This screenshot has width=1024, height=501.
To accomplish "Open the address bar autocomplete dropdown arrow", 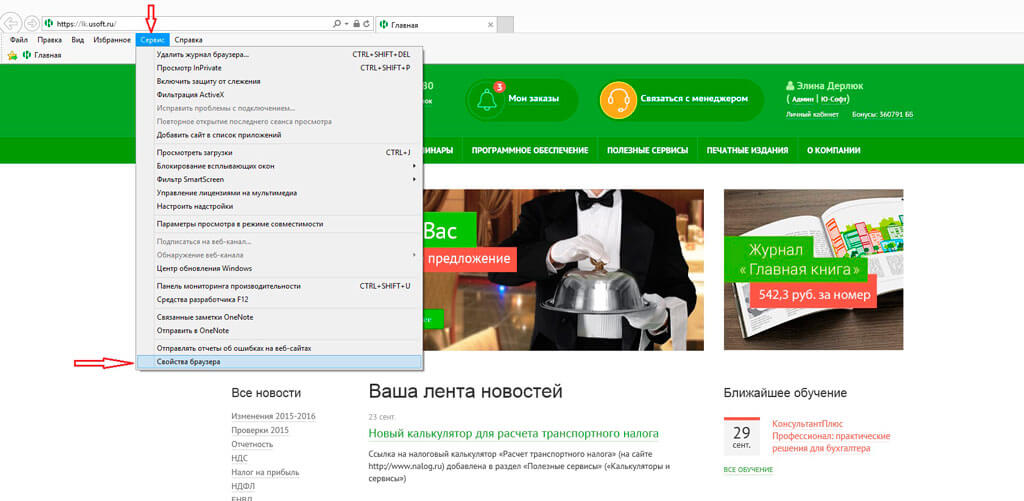I will (346, 24).
